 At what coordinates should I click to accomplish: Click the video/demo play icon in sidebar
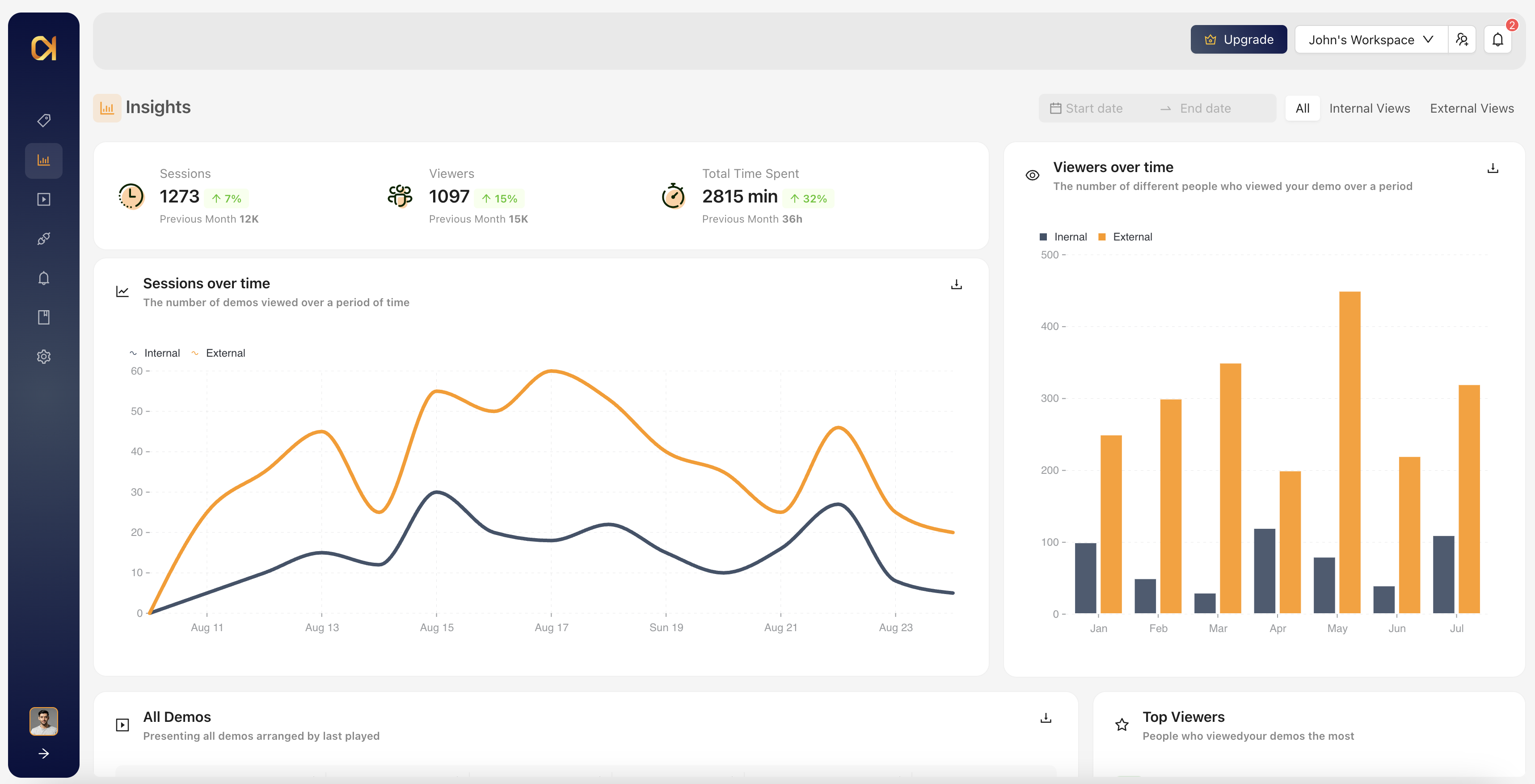[x=44, y=199]
